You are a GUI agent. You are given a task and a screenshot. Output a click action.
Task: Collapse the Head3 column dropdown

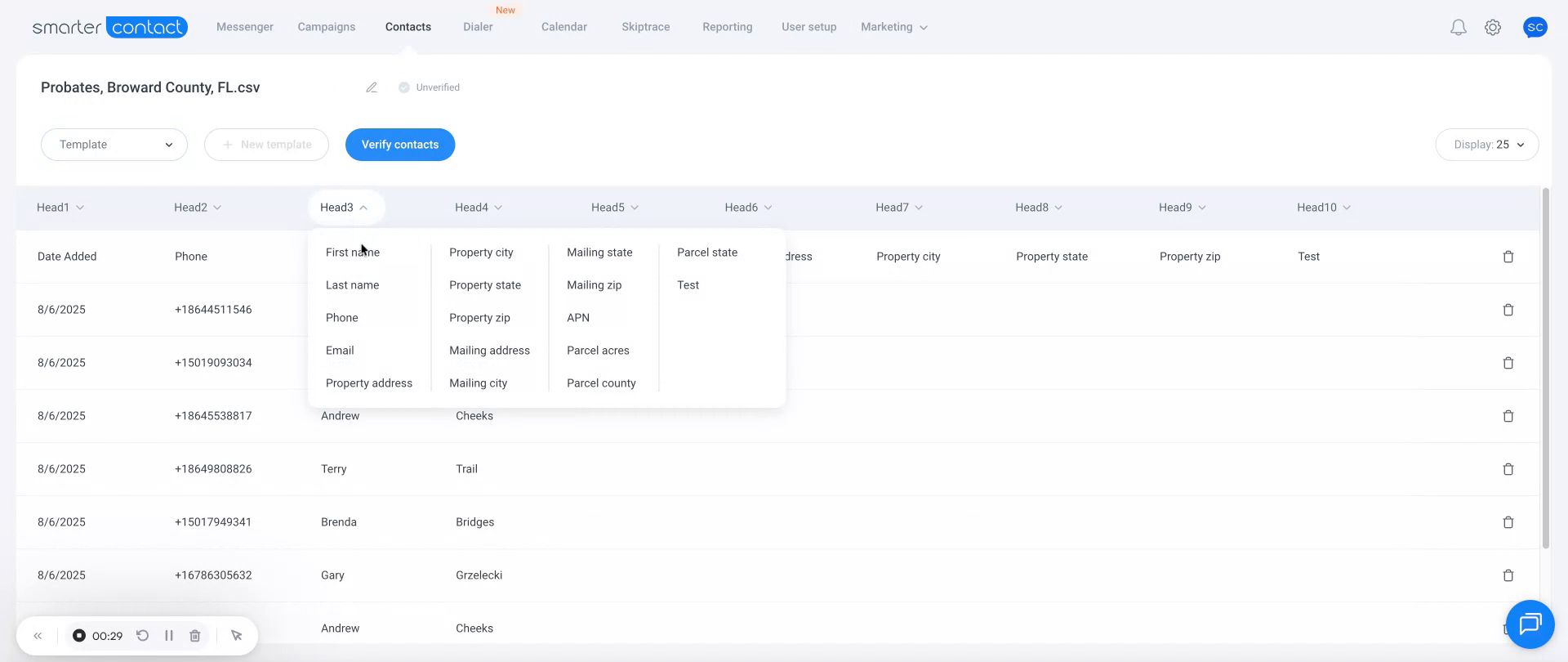[345, 208]
